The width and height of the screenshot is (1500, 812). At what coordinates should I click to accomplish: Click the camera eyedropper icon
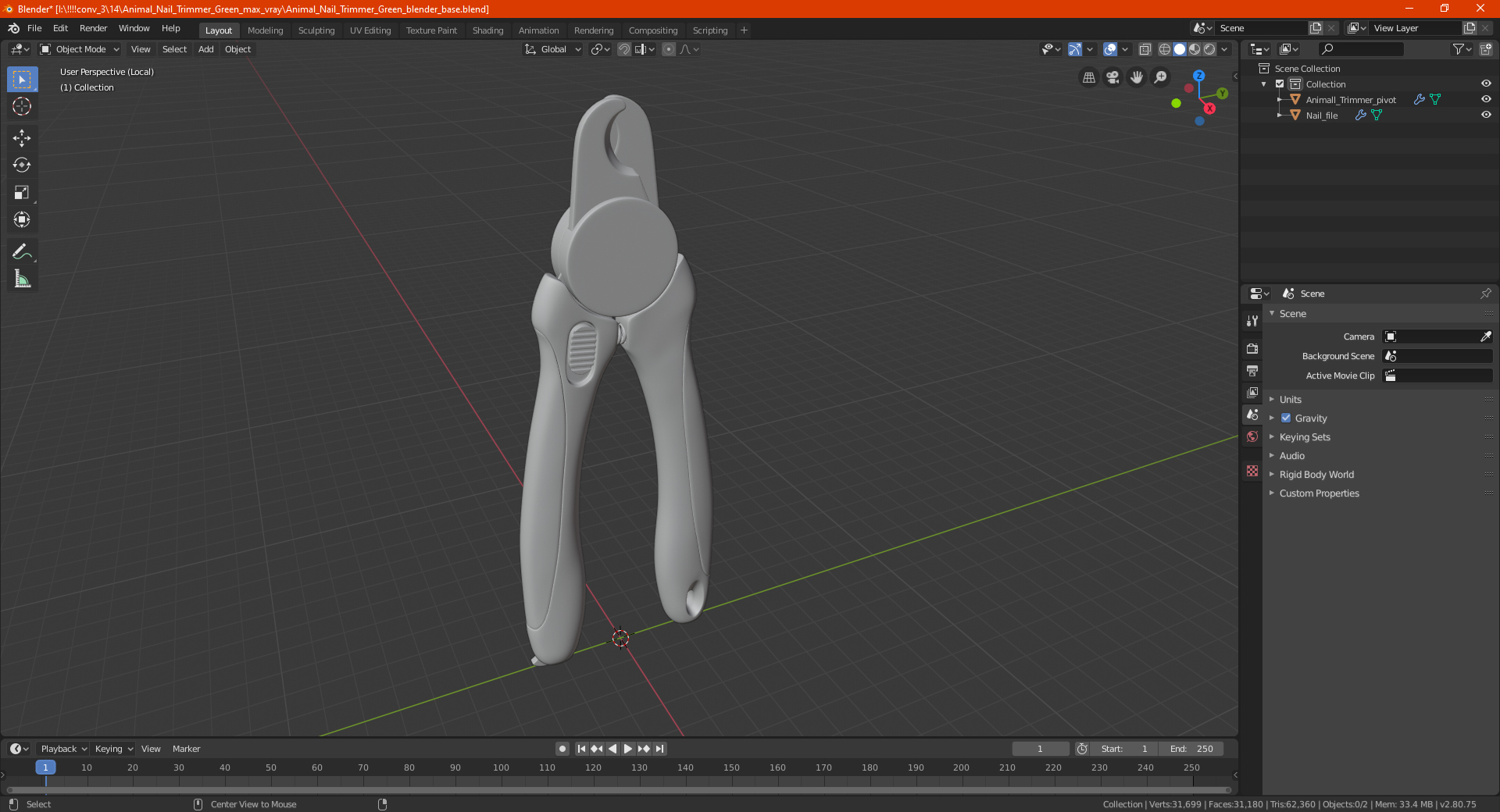click(x=1485, y=337)
